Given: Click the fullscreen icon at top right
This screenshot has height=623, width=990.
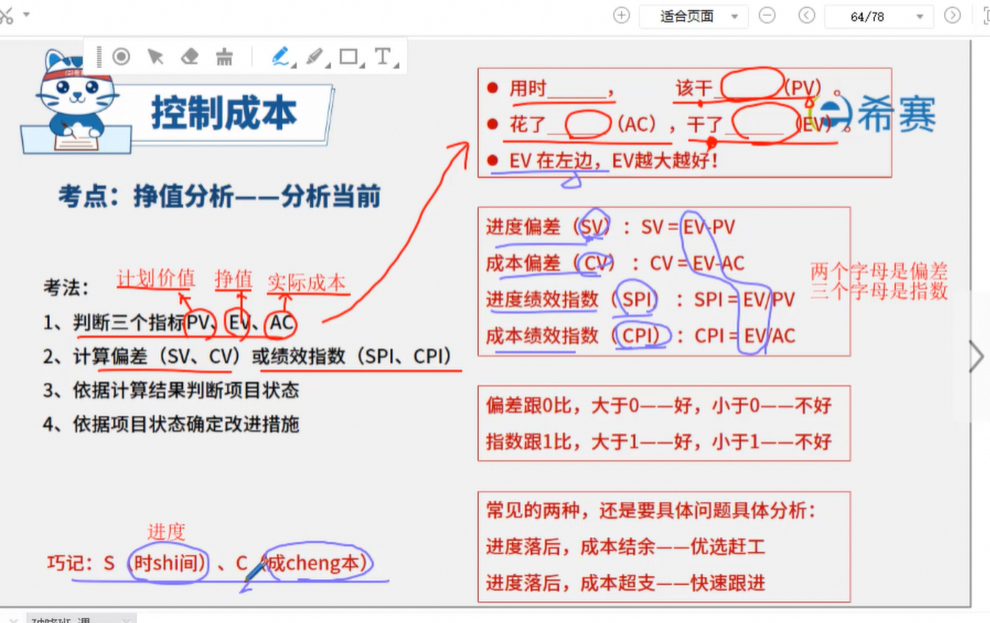Looking at the screenshot, I should 986,15.
